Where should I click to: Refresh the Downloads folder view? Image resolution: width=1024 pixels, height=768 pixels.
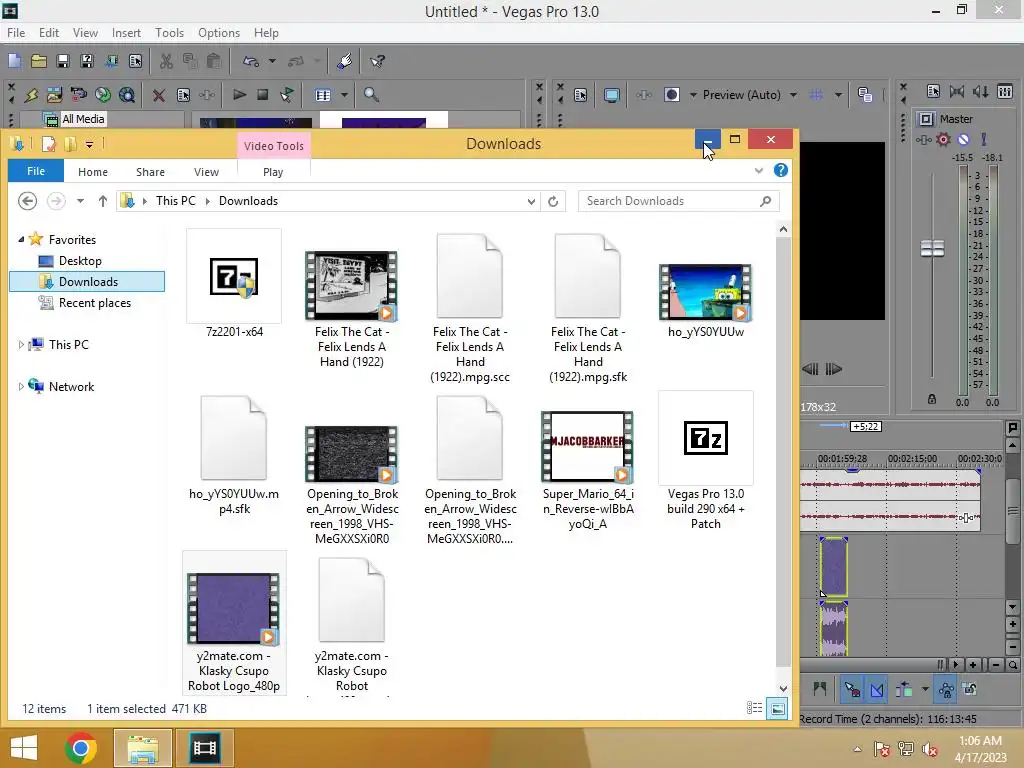coord(553,201)
